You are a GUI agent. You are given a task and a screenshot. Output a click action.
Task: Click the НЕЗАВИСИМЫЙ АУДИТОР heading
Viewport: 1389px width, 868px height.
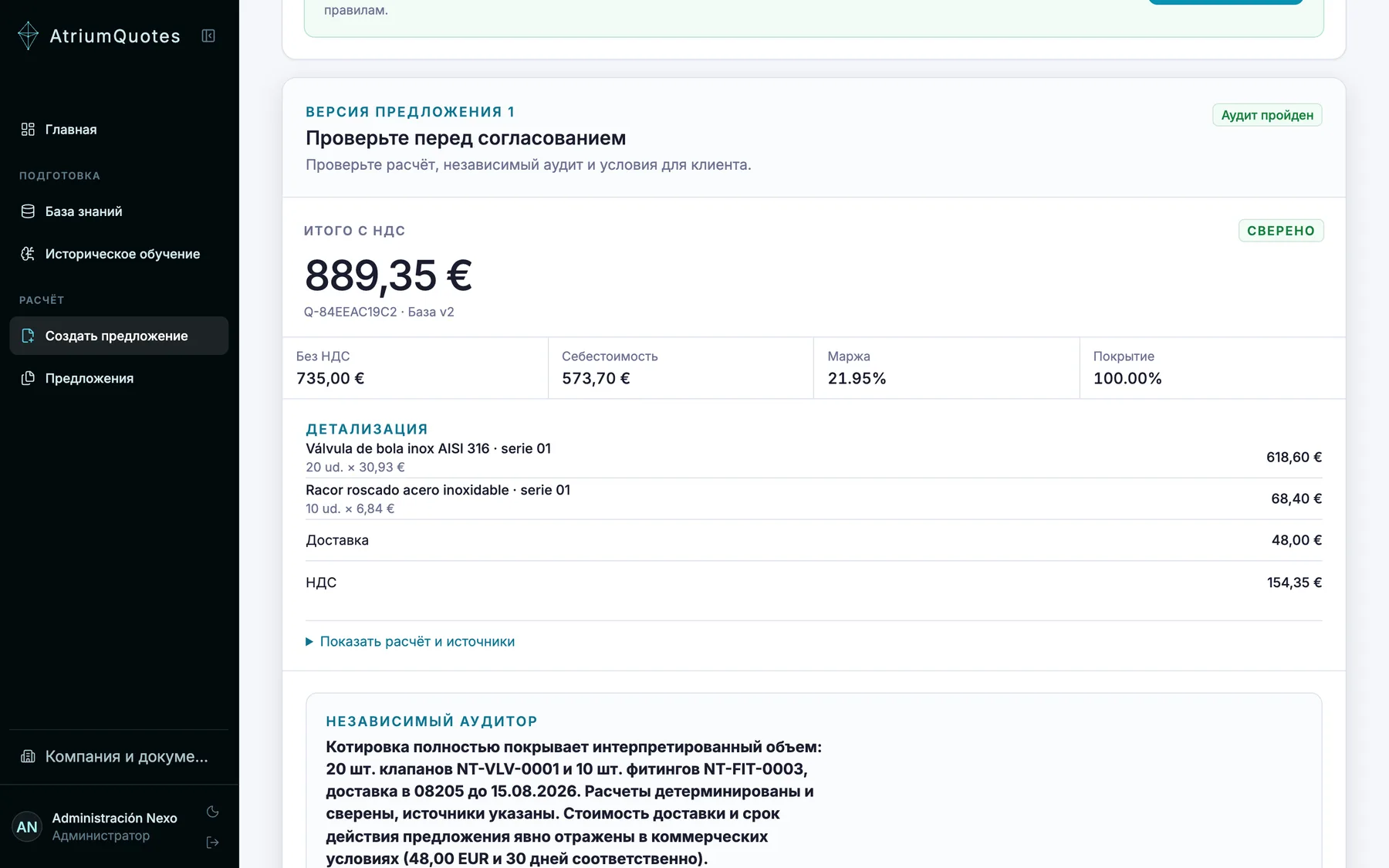tap(431, 721)
